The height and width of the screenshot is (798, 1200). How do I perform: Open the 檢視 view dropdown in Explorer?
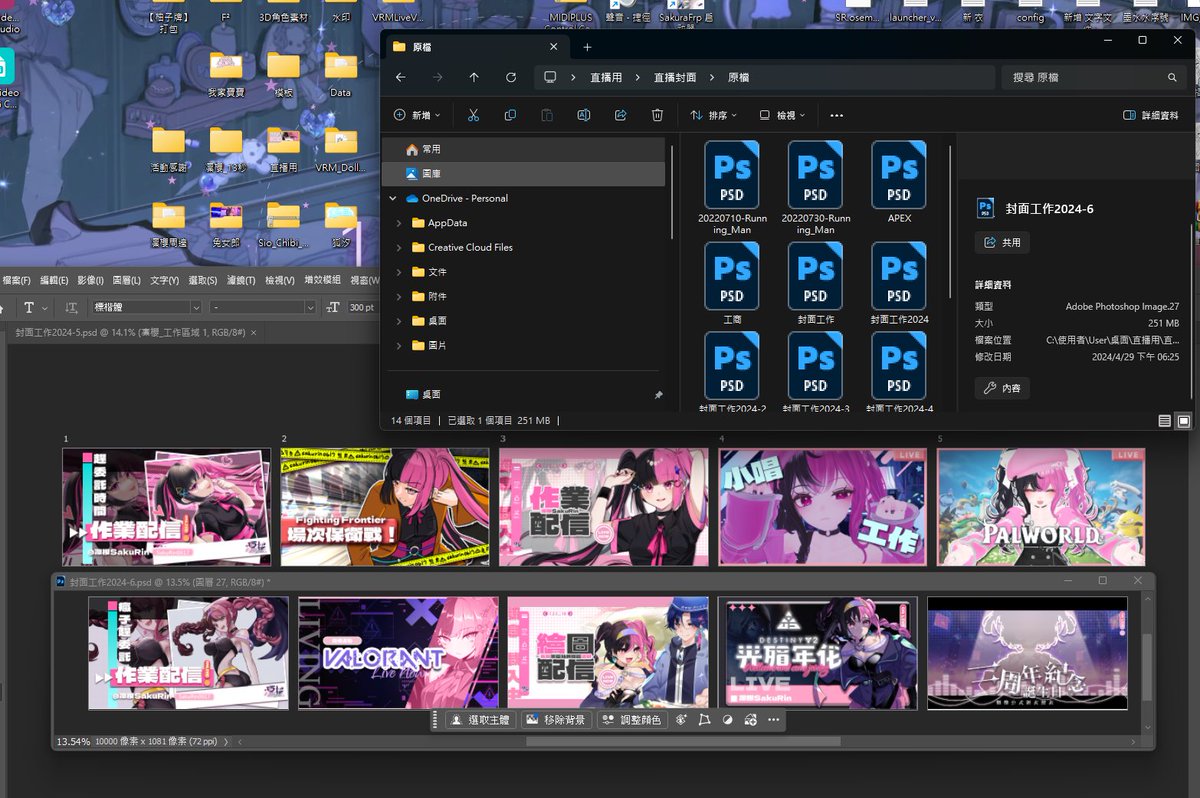(x=782, y=115)
